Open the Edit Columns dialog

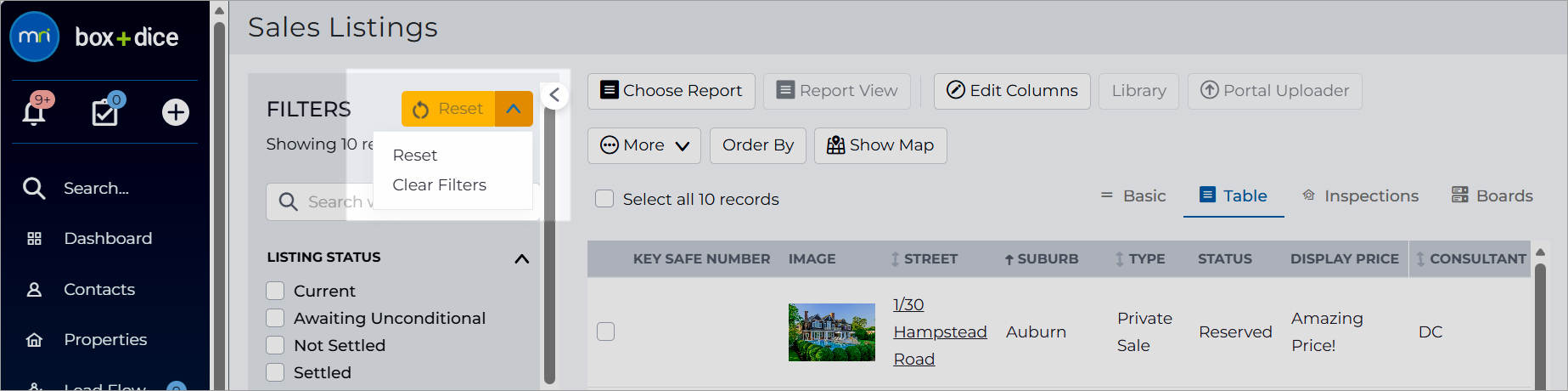coord(1012,91)
